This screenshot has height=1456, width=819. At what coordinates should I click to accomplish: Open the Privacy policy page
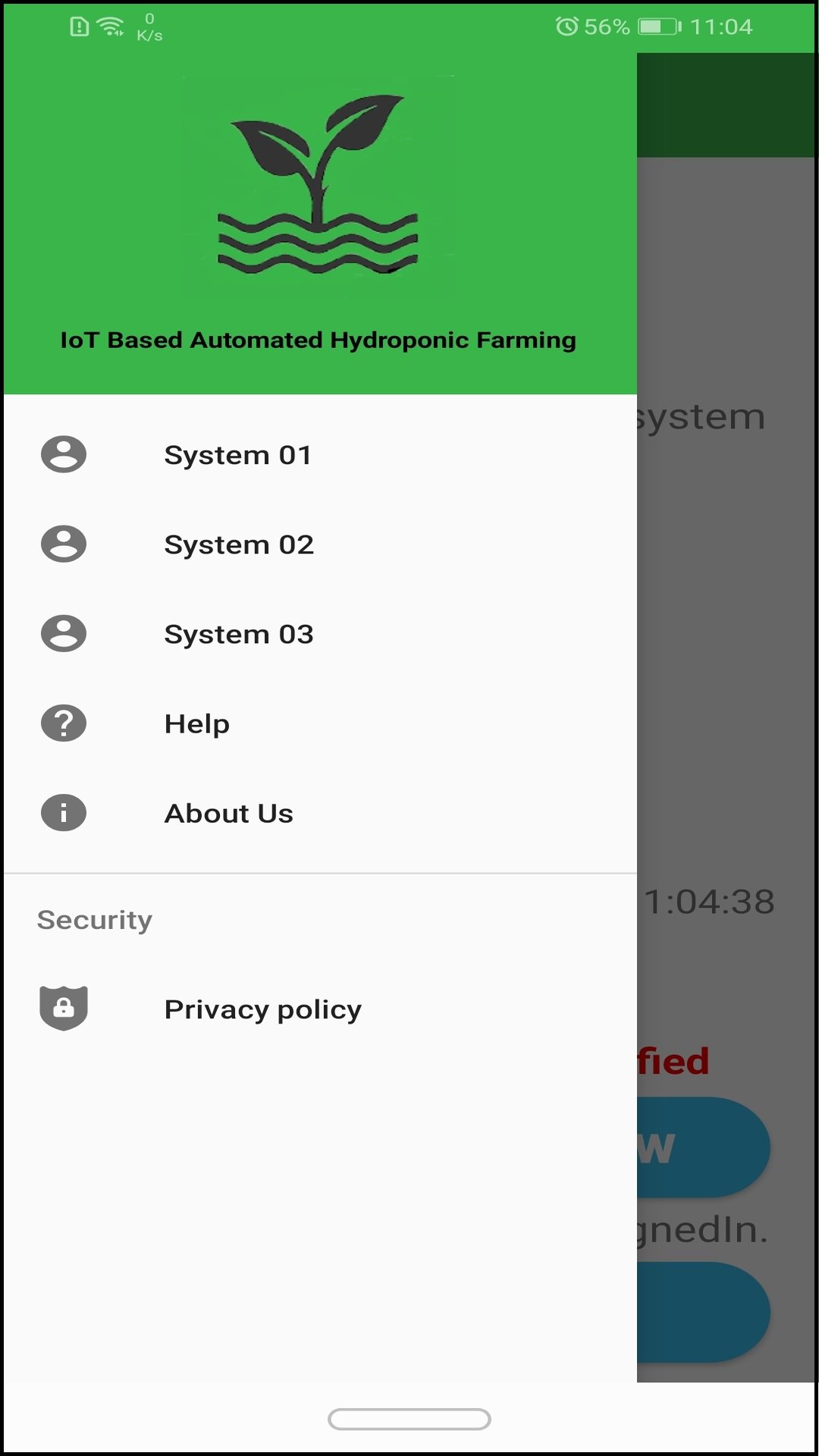[x=263, y=1008]
